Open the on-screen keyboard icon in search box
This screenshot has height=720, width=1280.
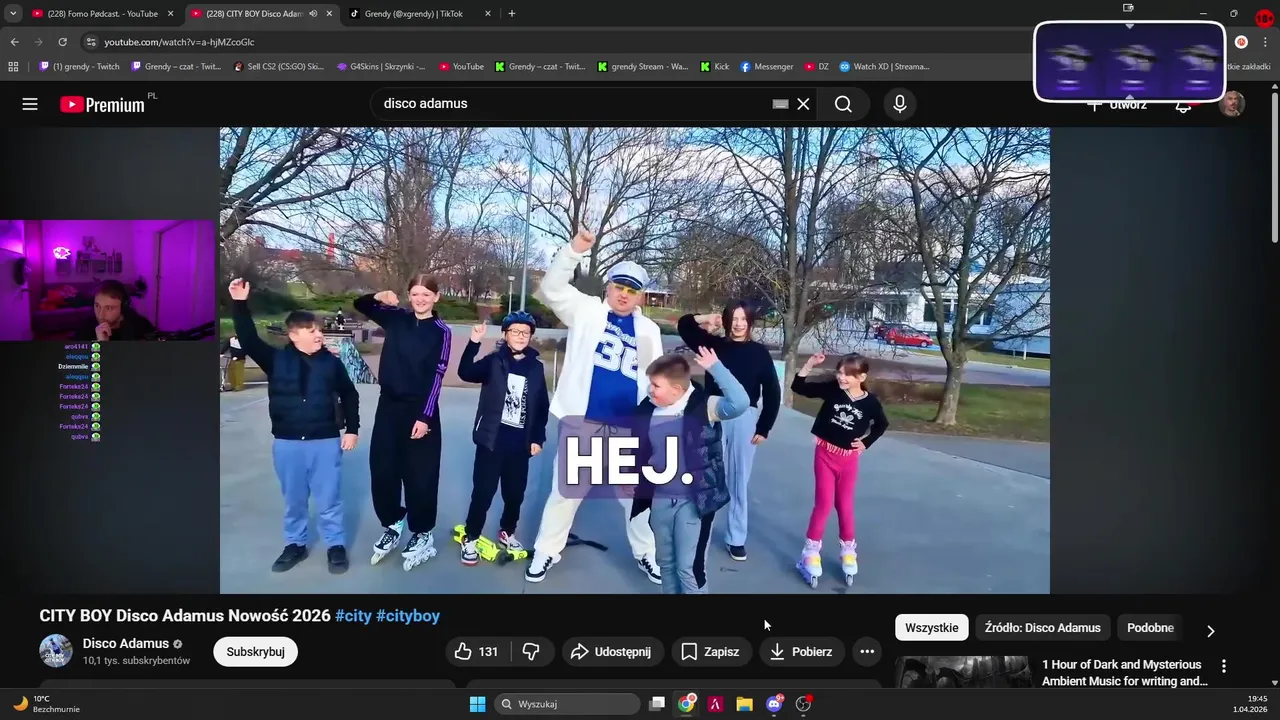click(780, 104)
